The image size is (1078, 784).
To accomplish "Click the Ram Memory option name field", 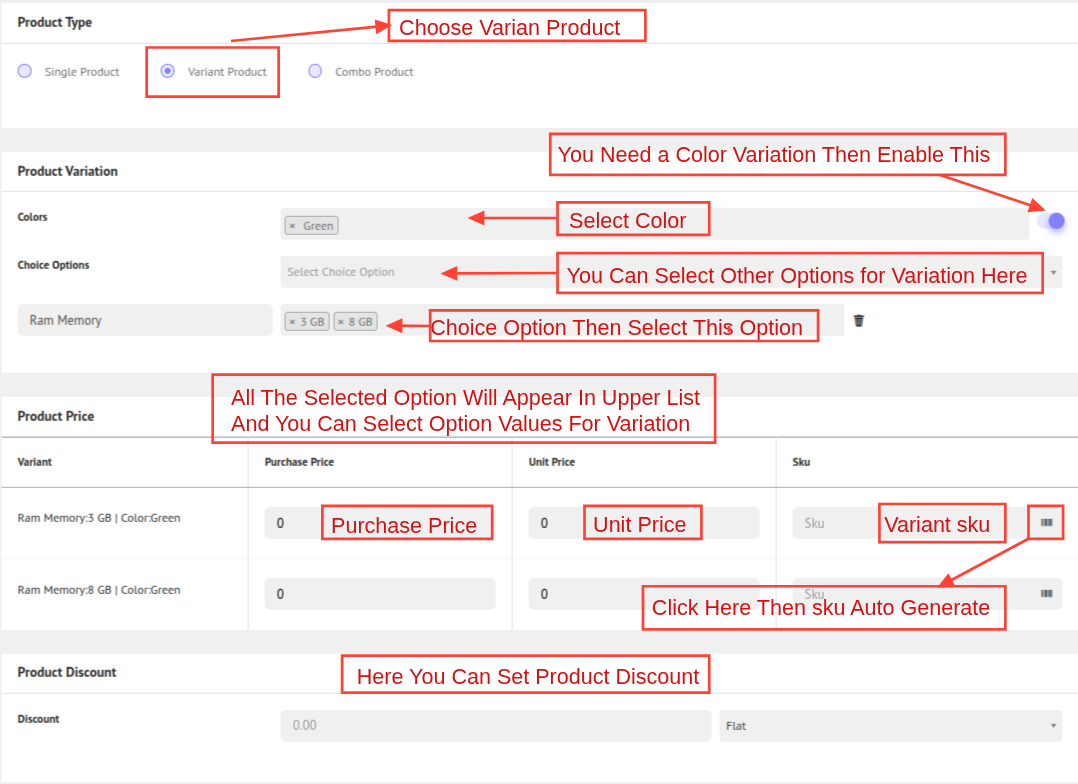I will (x=144, y=320).
